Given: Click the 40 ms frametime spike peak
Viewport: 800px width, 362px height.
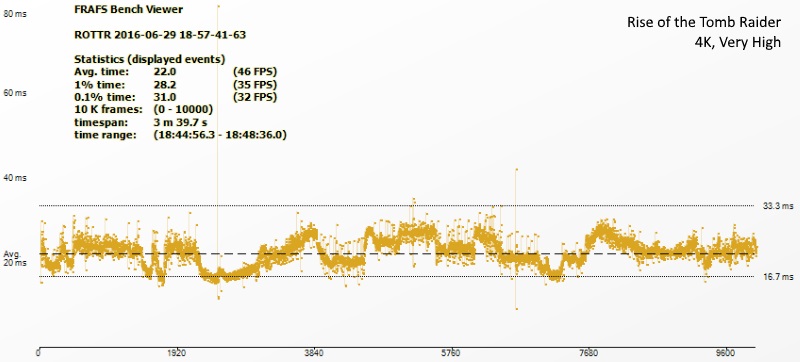Looking at the screenshot, I should point(516,169).
